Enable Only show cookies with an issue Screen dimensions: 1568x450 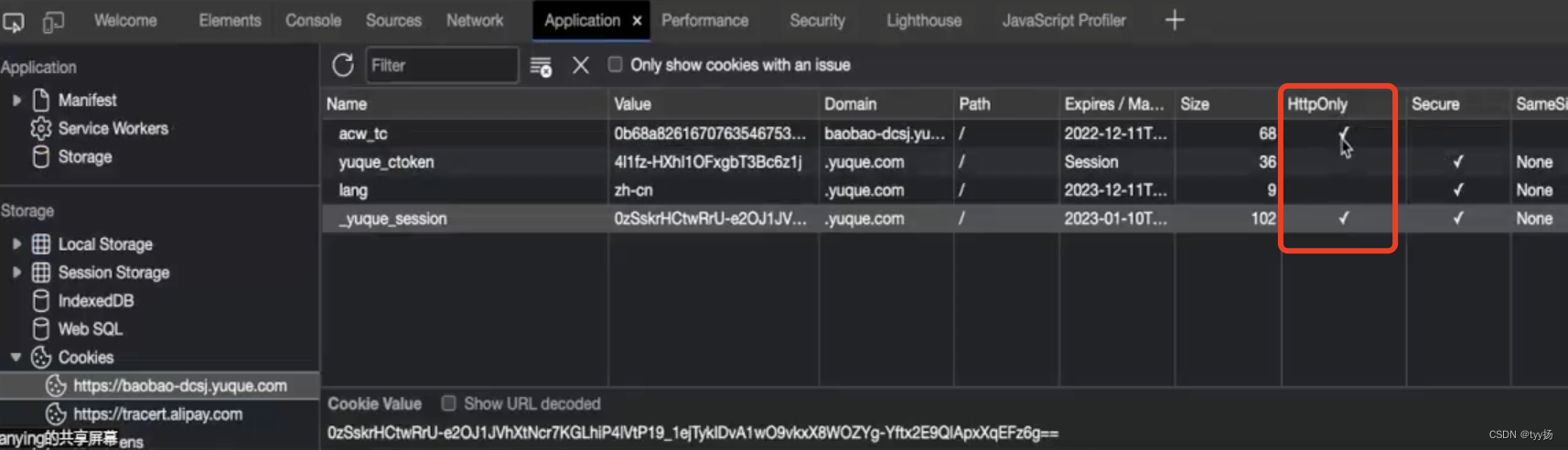[616, 64]
